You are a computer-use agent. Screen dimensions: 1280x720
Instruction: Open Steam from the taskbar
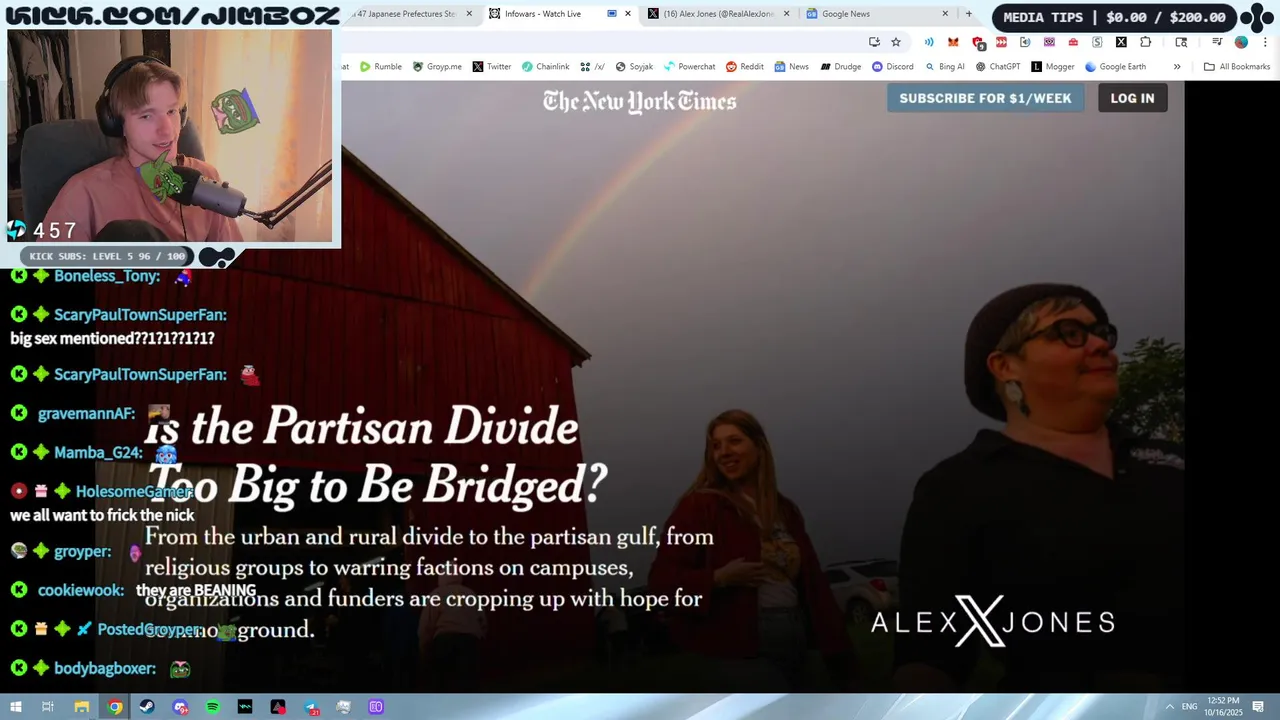147,707
